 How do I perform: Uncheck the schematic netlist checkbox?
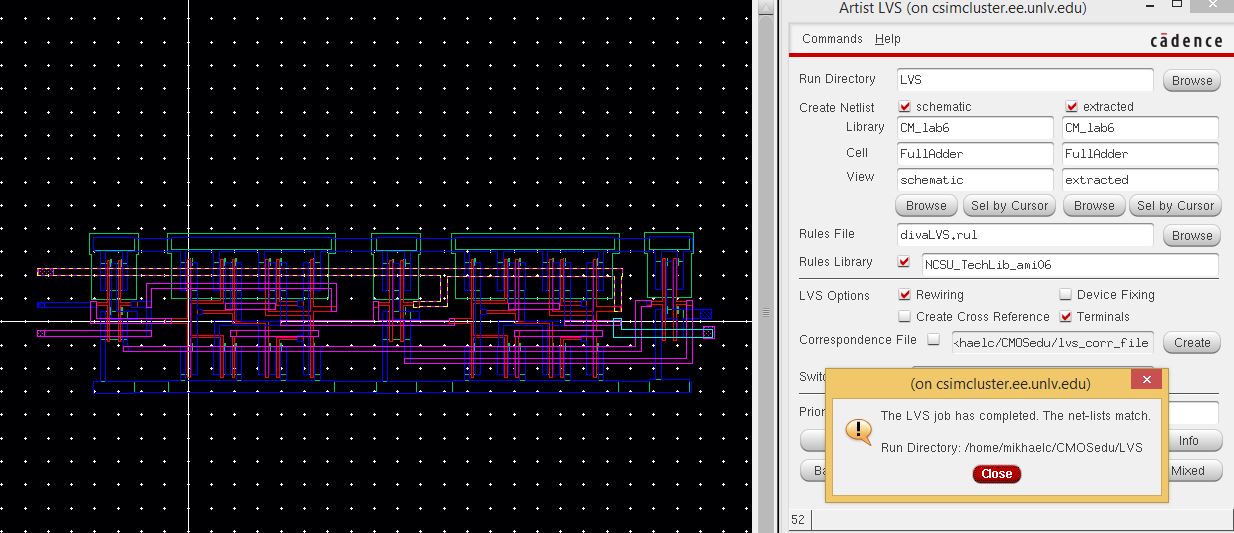tap(905, 107)
